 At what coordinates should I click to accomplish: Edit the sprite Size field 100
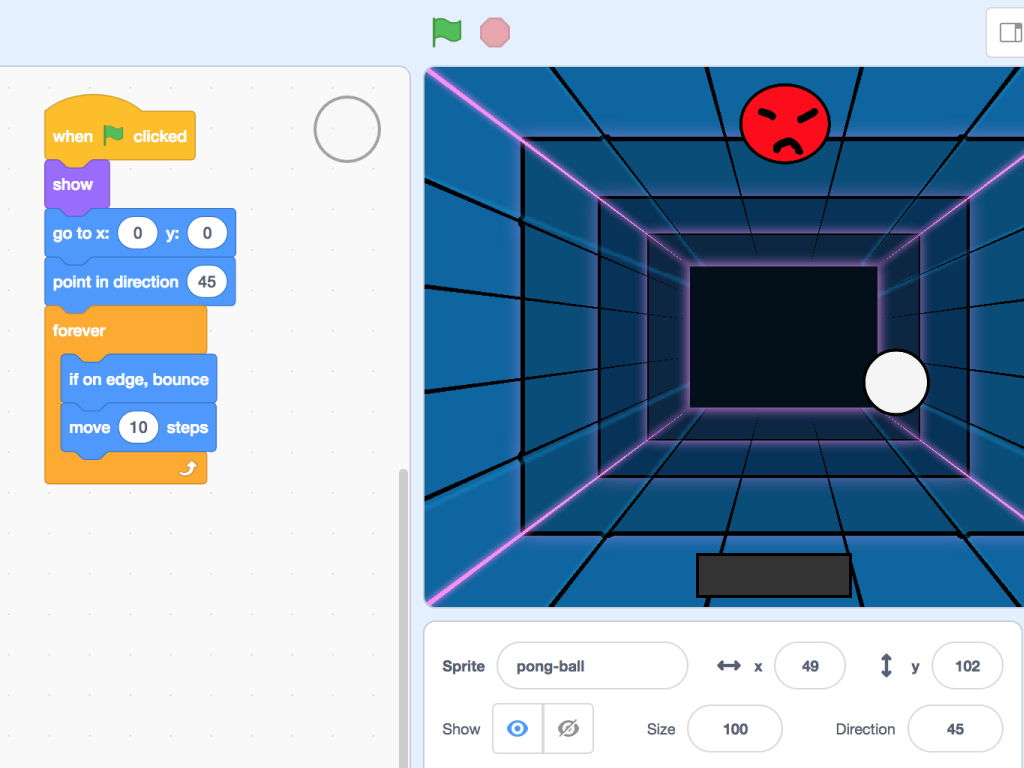[x=735, y=729]
